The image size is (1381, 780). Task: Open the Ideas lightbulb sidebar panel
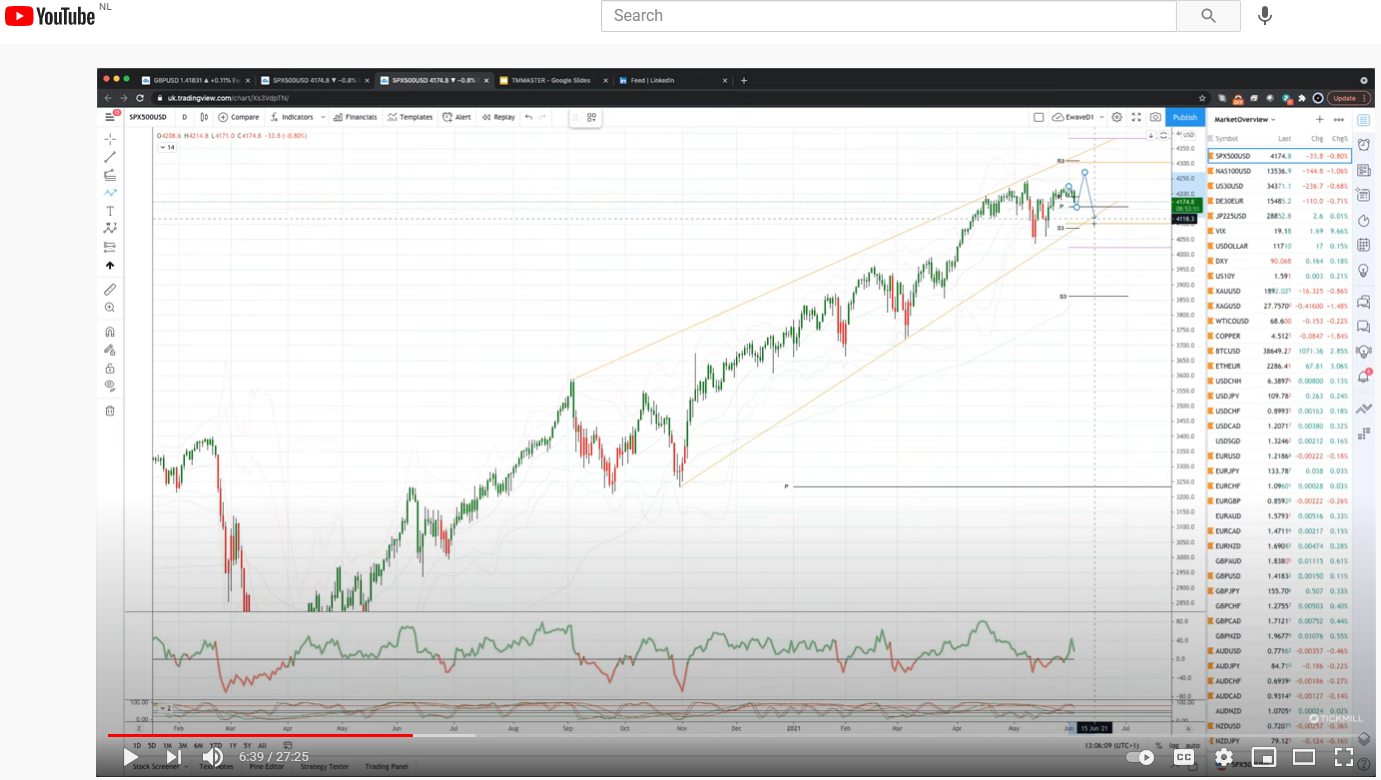(1364, 271)
